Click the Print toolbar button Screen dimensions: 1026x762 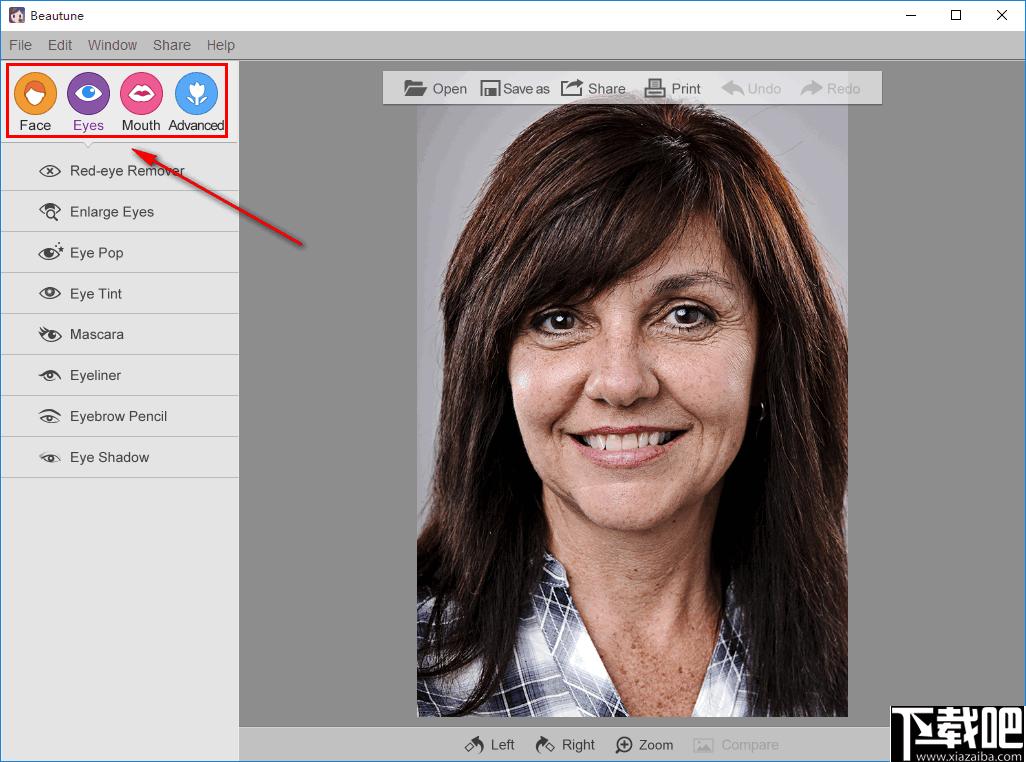673,88
